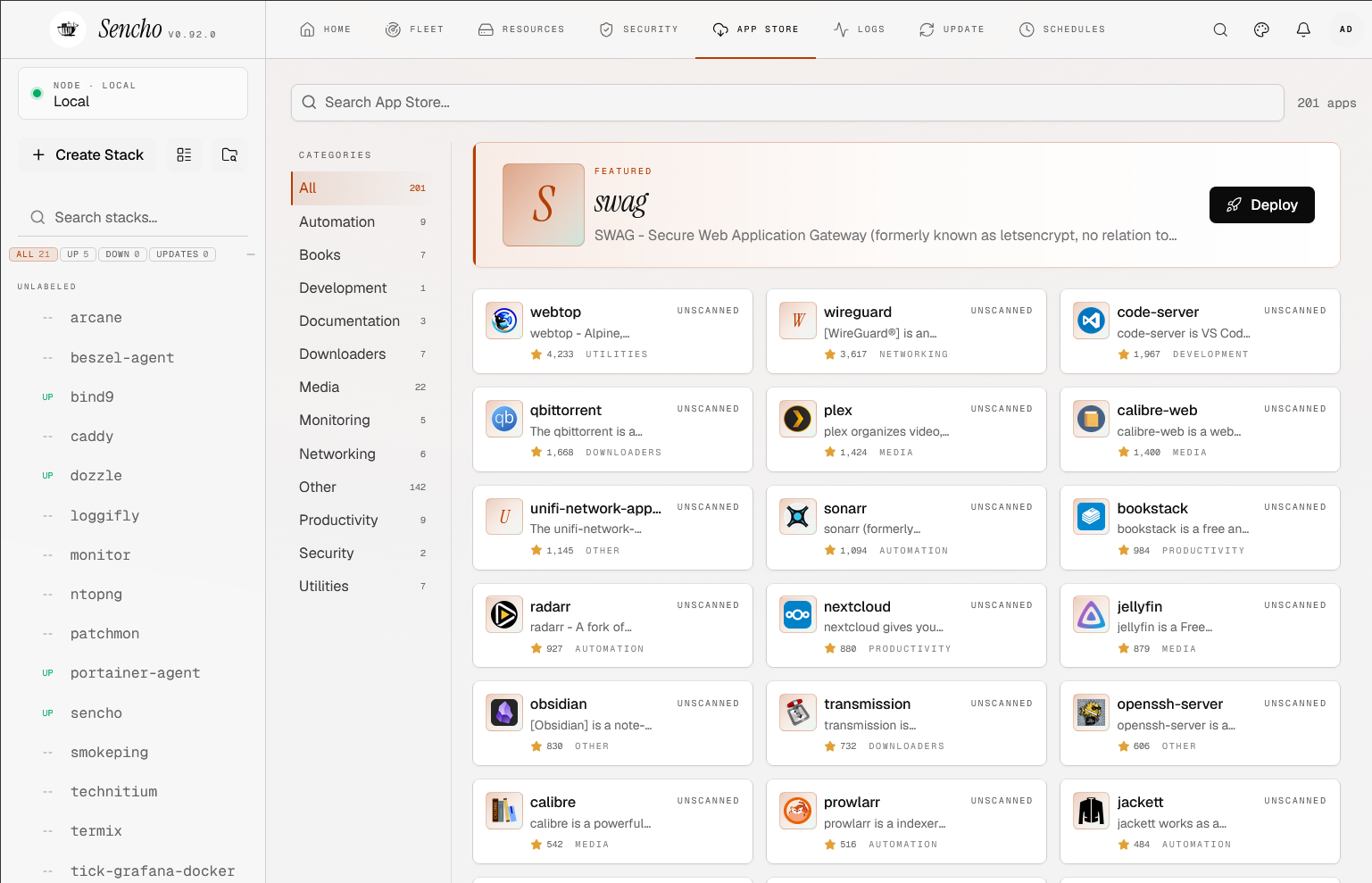1372x883 pixels.
Task: Select the Utilities category
Action: pyautogui.click(x=362, y=586)
